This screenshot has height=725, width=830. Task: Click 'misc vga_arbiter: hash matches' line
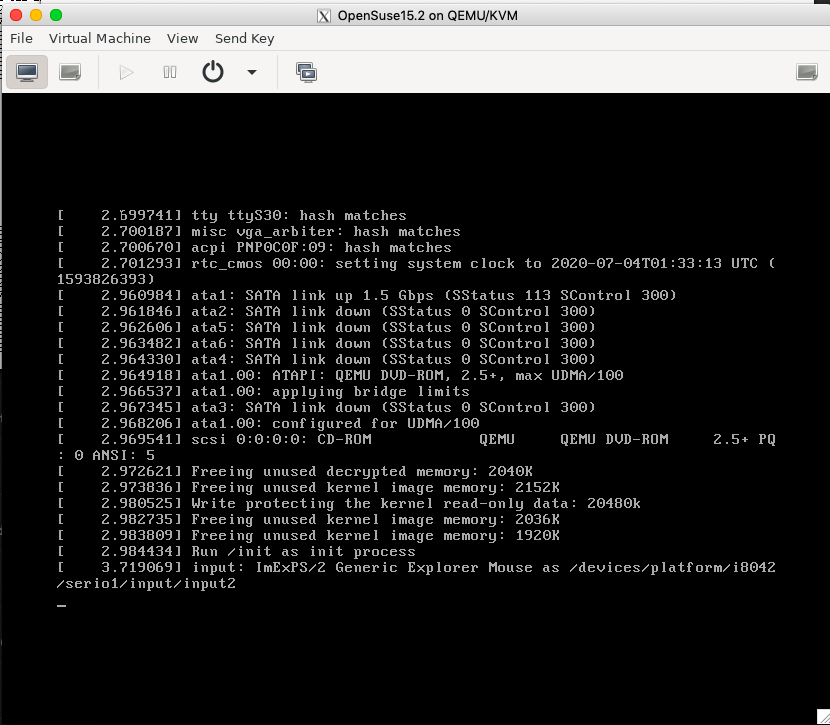point(259,231)
